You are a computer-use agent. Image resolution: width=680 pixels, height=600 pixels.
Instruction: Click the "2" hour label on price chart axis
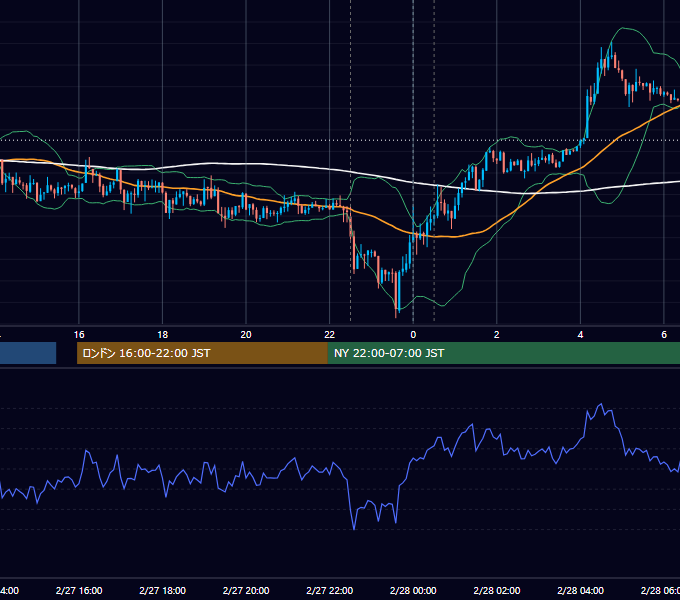click(x=497, y=335)
